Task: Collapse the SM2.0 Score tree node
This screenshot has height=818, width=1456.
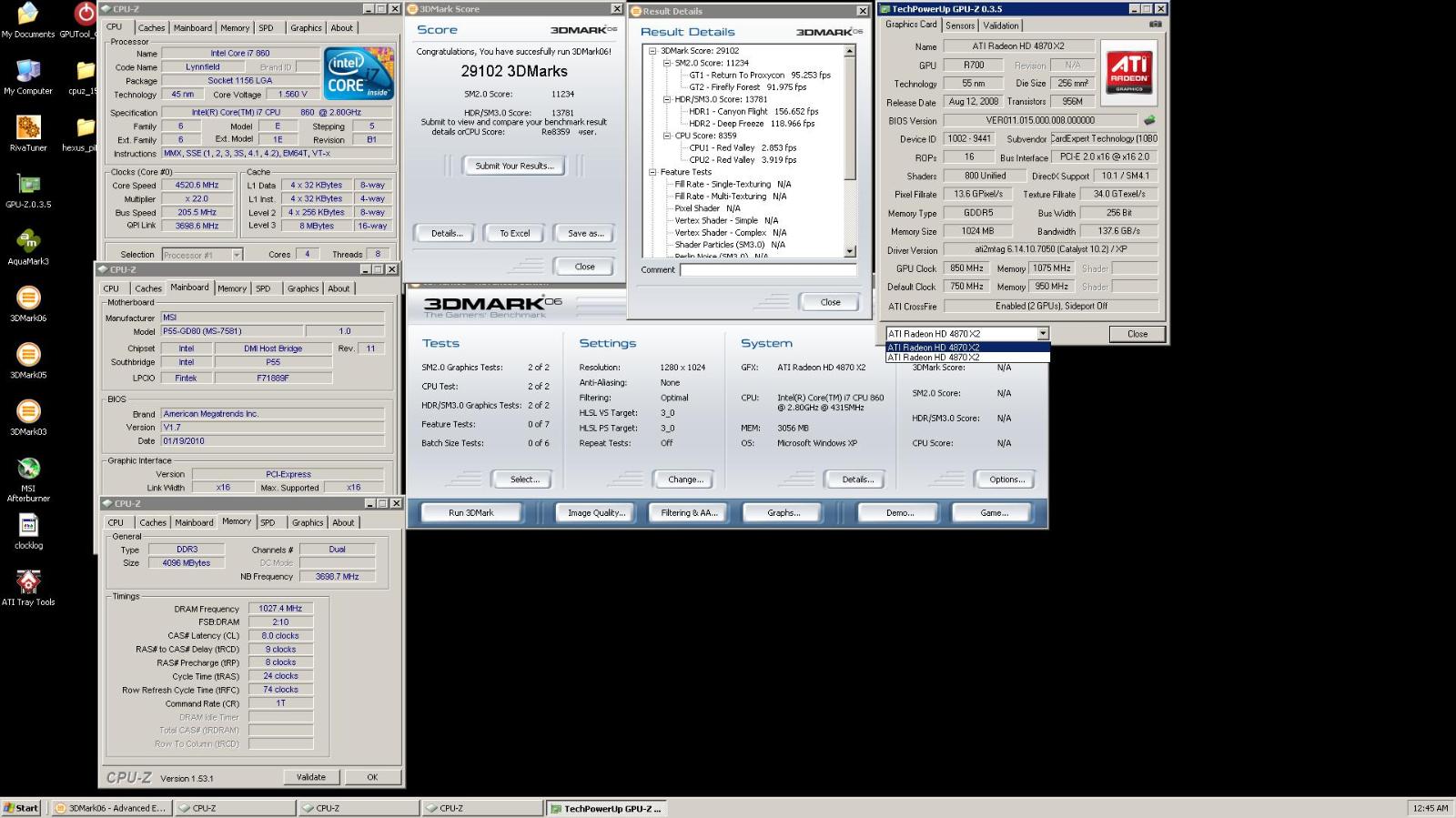Action: pos(667,63)
